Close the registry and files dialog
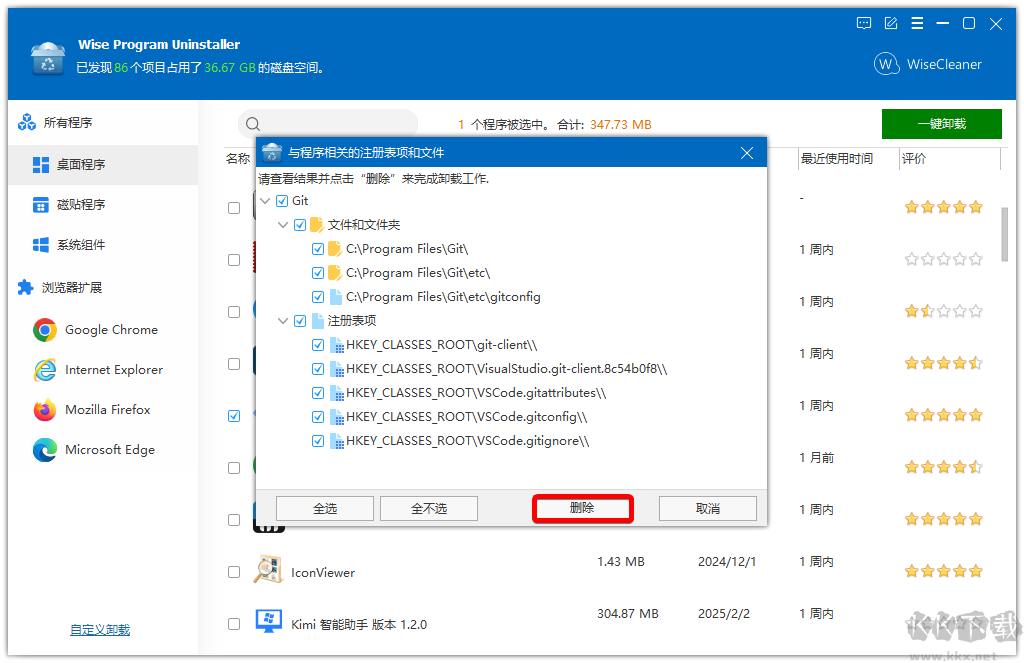Image resolution: width=1024 pixels, height=663 pixels. click(747, 153)
